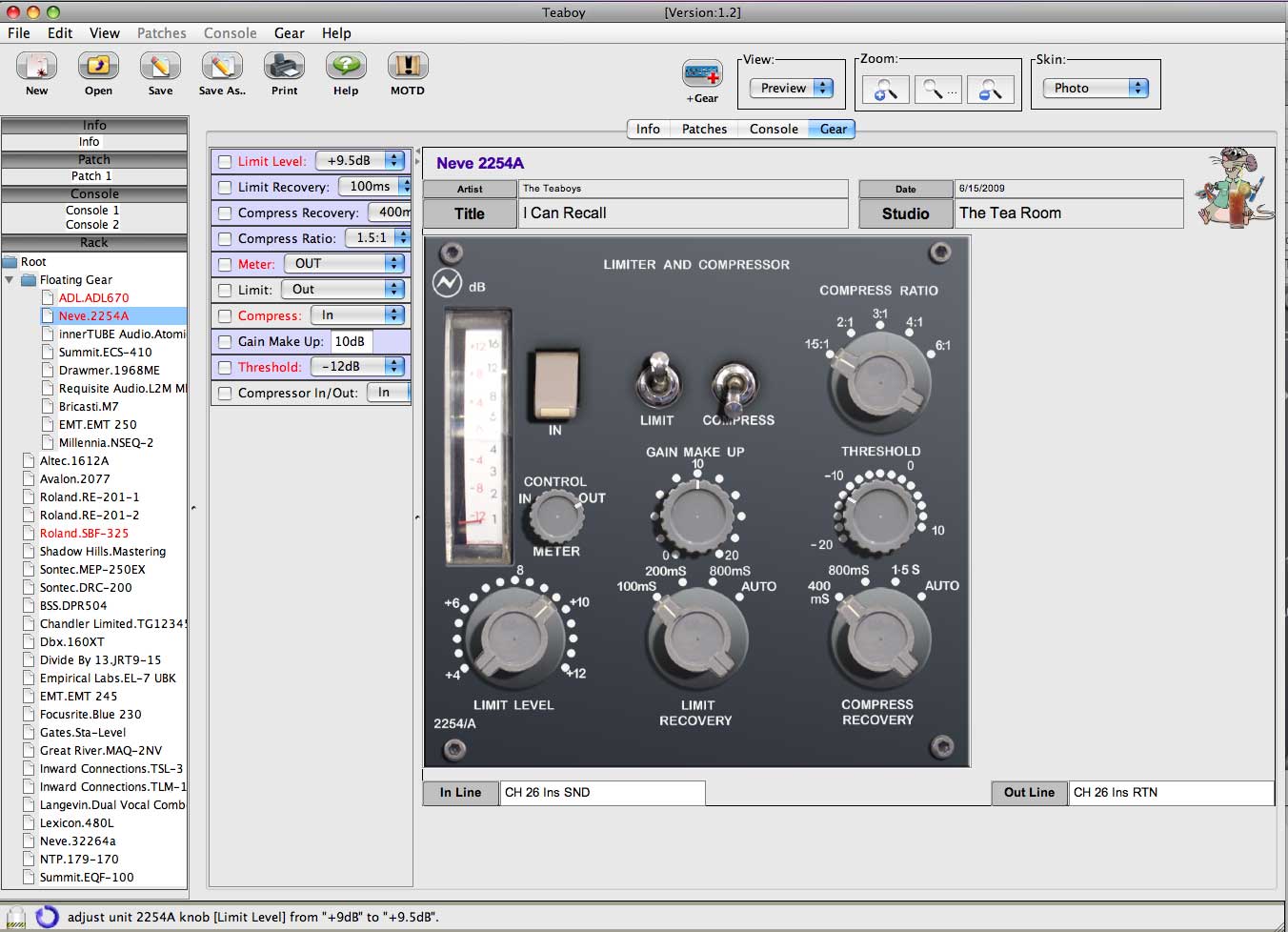Click the +Gear add icon
The image size is (1288, 932).
[x=702, y=73]
